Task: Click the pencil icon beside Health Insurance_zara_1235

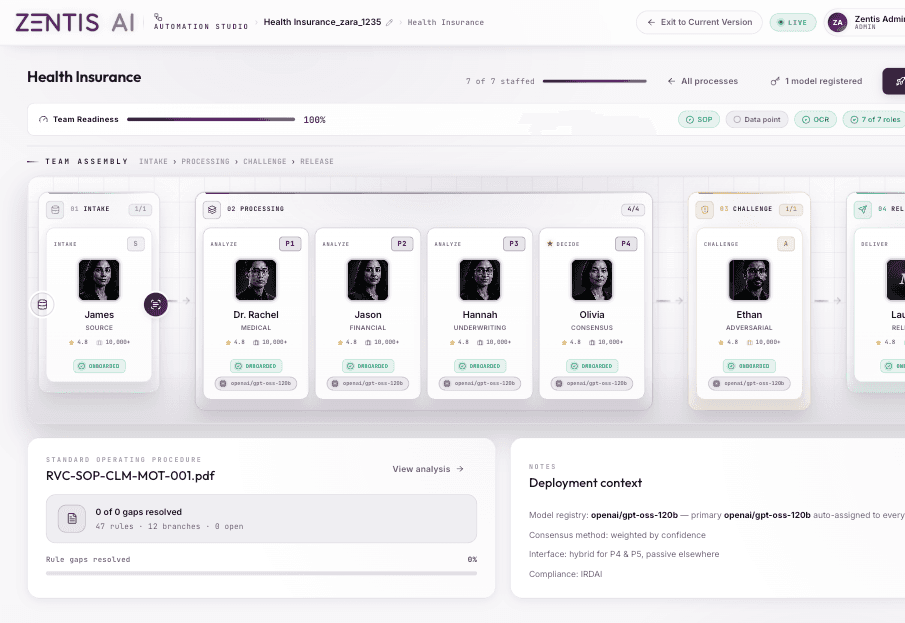Action: coord(390,23)
